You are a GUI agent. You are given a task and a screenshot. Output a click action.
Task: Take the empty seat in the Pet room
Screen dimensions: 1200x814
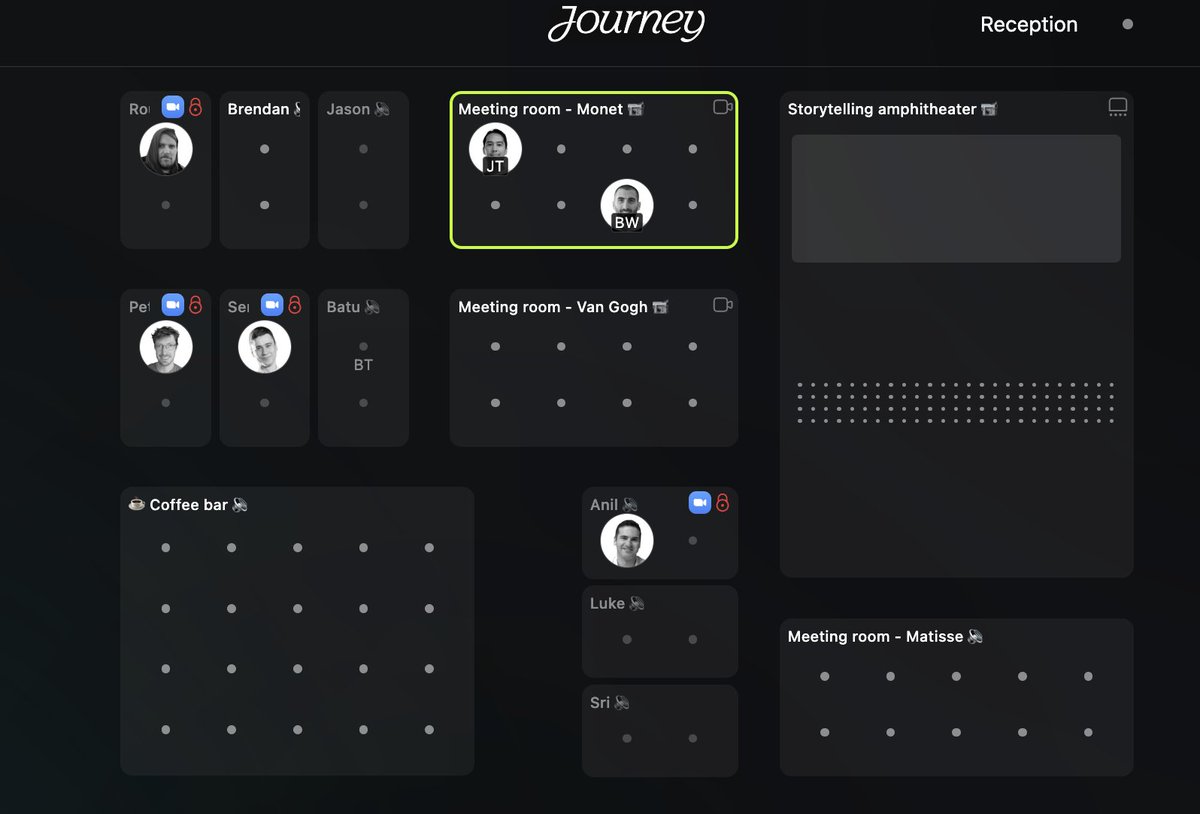[x=166, y=403]
